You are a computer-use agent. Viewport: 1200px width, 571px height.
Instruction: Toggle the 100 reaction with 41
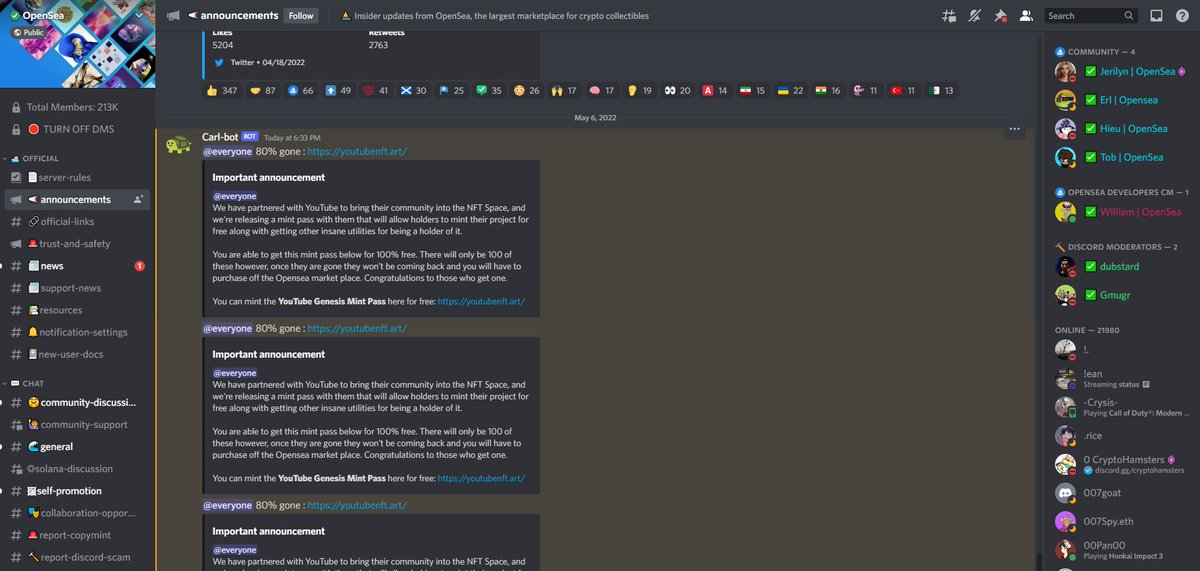click(x=376, y=91)
